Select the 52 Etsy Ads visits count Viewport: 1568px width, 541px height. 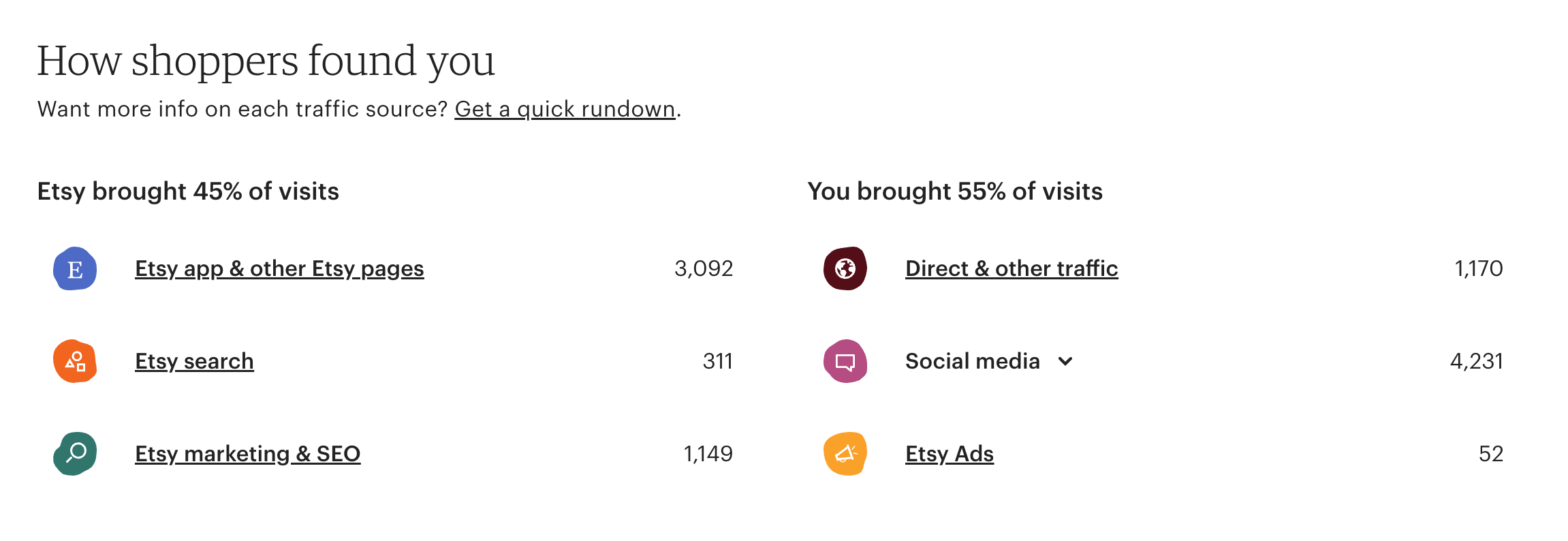[x=1490, y=454]
